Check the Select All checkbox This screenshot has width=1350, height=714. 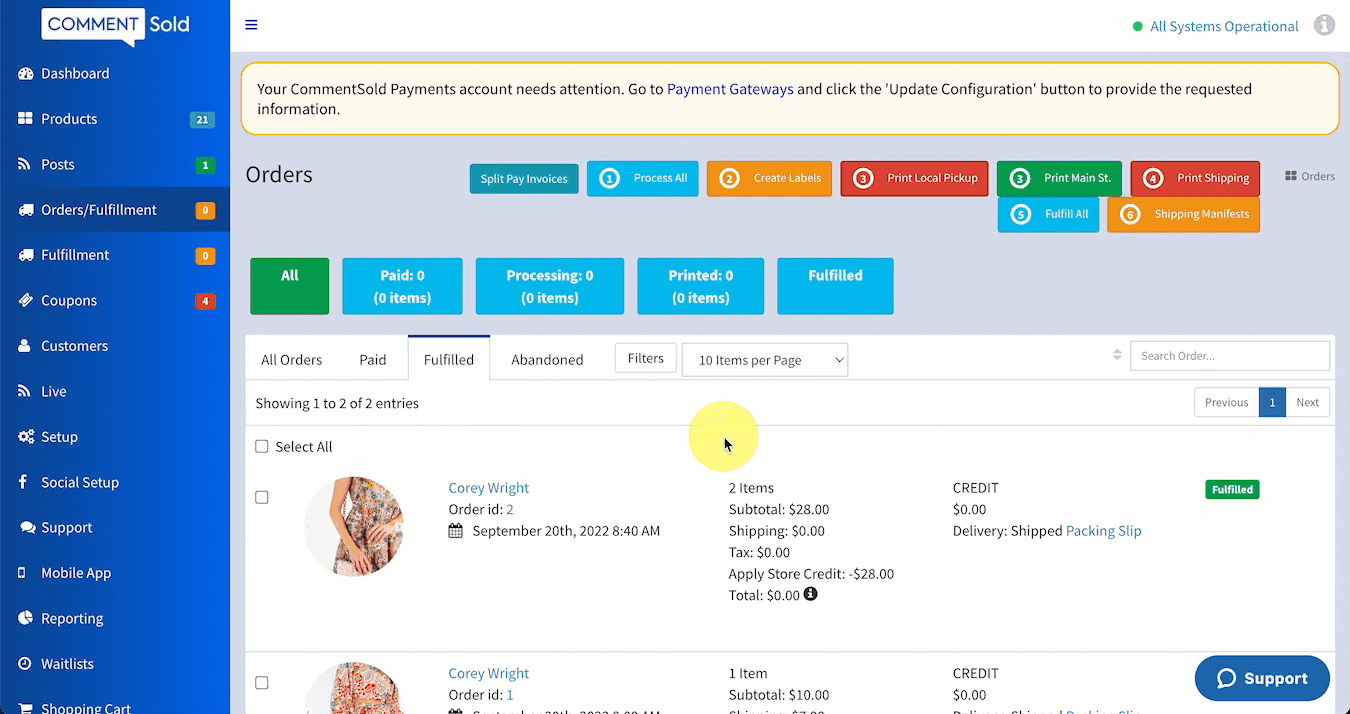(x=262, y=447)
